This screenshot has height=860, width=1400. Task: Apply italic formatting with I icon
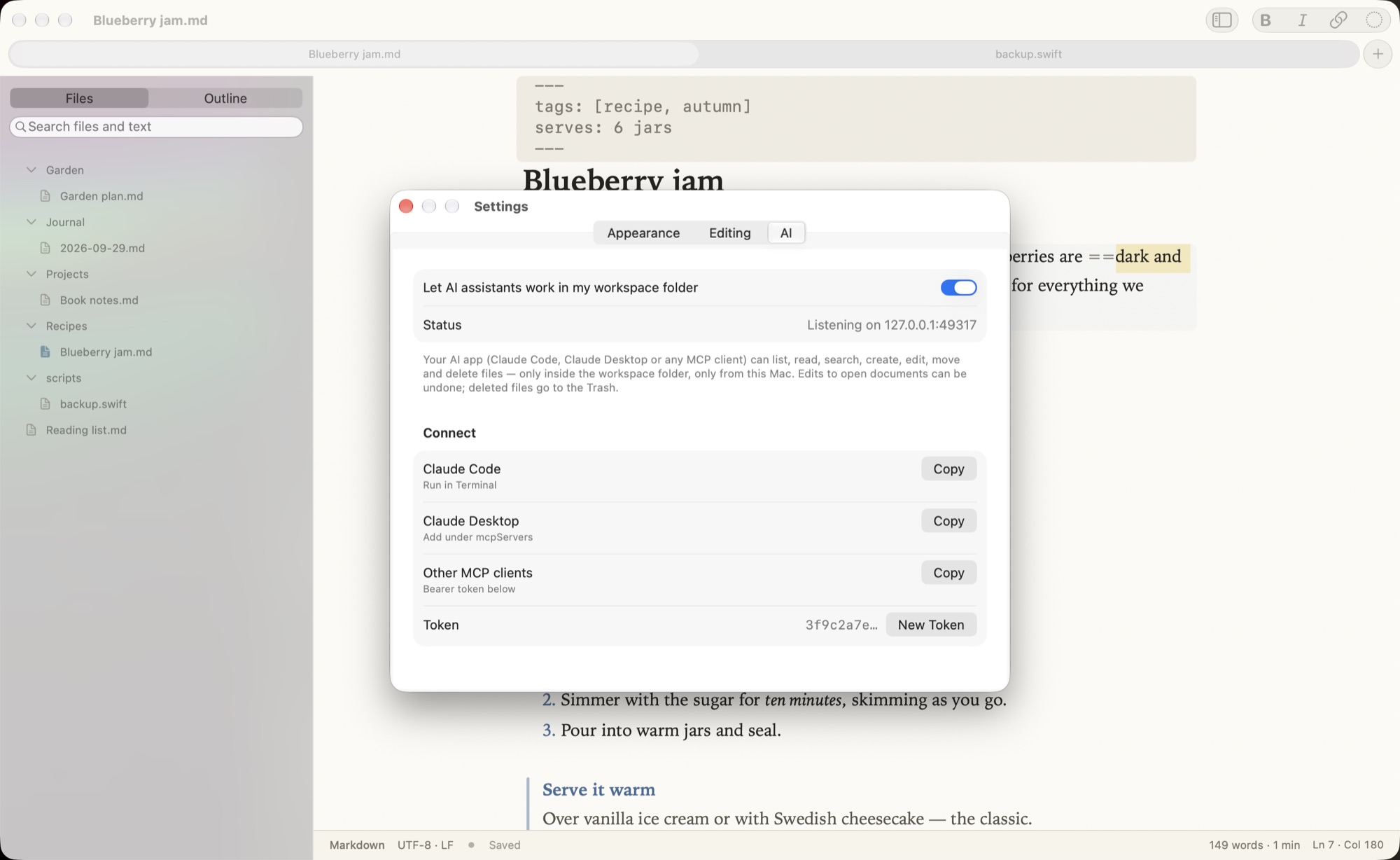[1302, 20]
